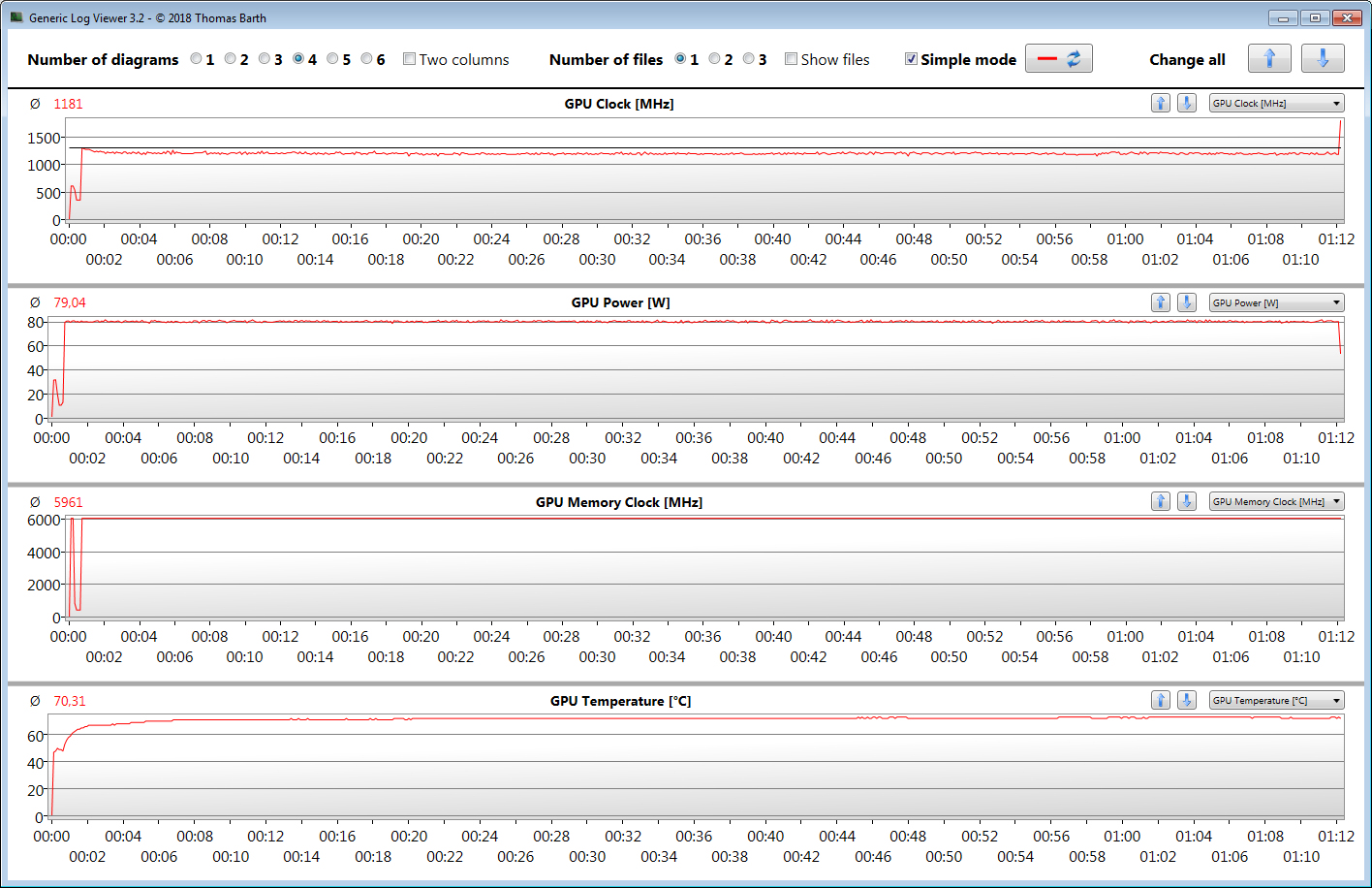
Task: Open the GPU Clock [MHz] dropdown
Action: 1276,104
